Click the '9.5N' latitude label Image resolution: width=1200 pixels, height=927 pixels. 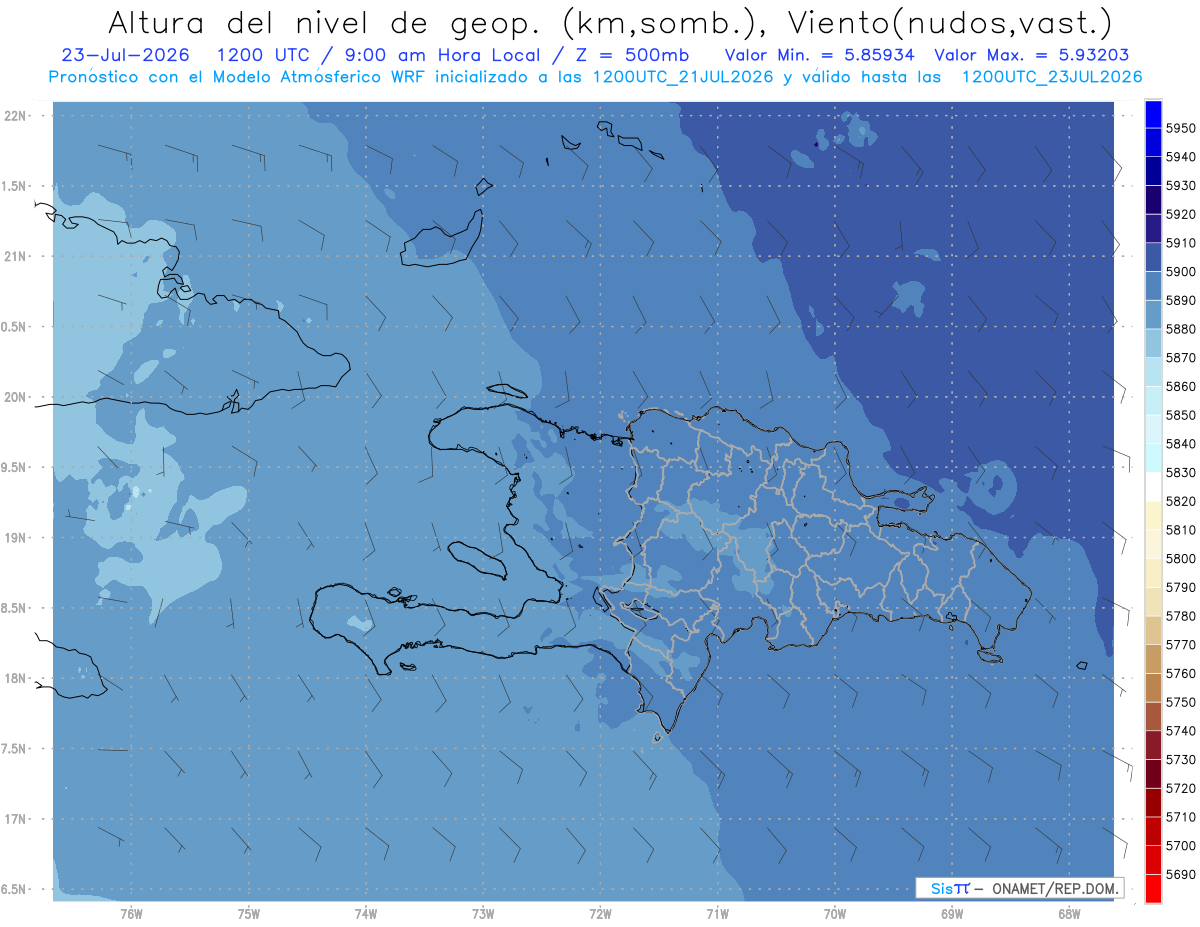click(x=14, y=467)
